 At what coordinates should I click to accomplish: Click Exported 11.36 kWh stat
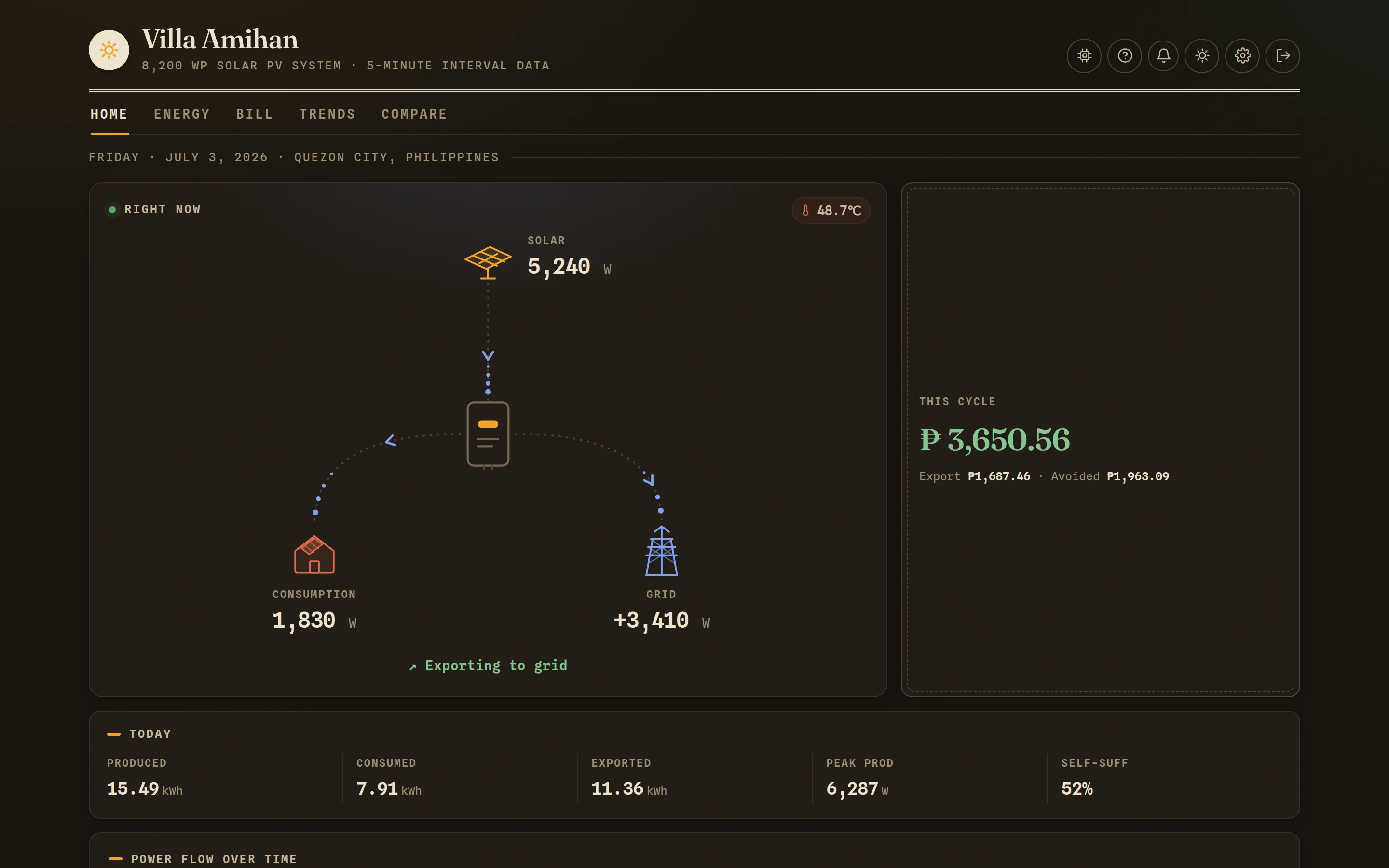tap(629, 778)
